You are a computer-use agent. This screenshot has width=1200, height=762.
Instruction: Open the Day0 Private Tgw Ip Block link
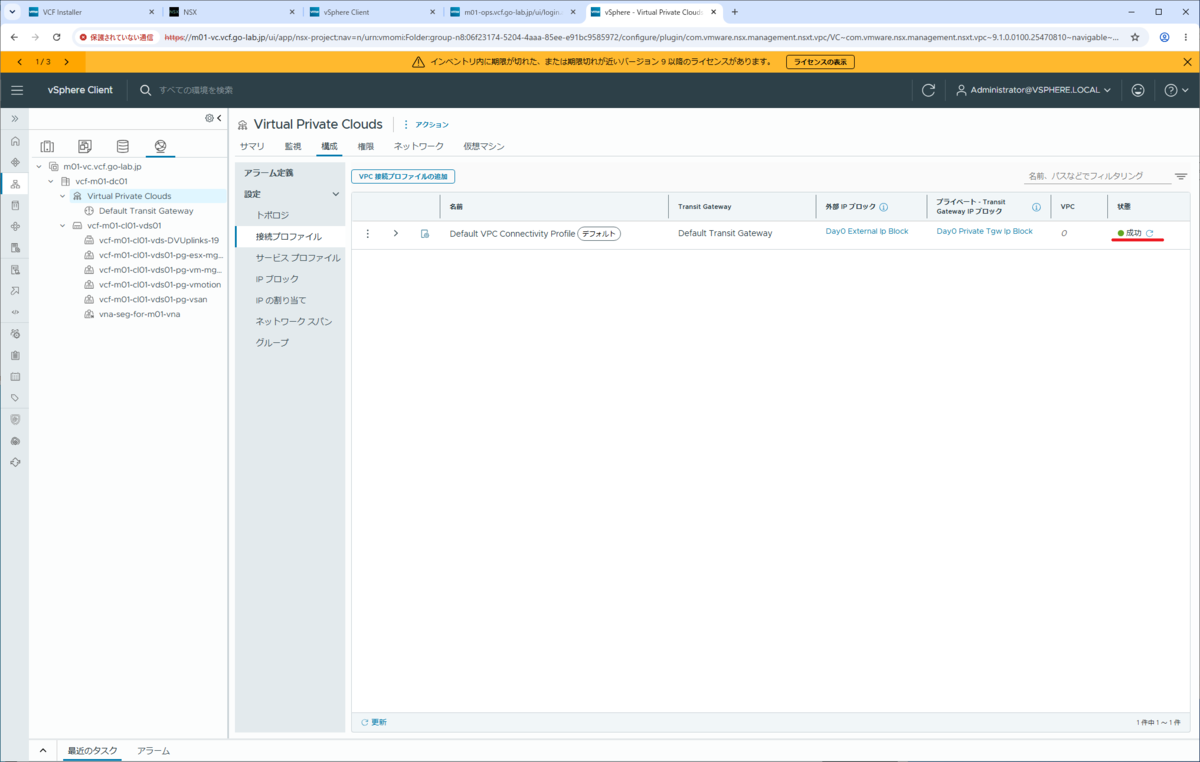pos(985,231)
